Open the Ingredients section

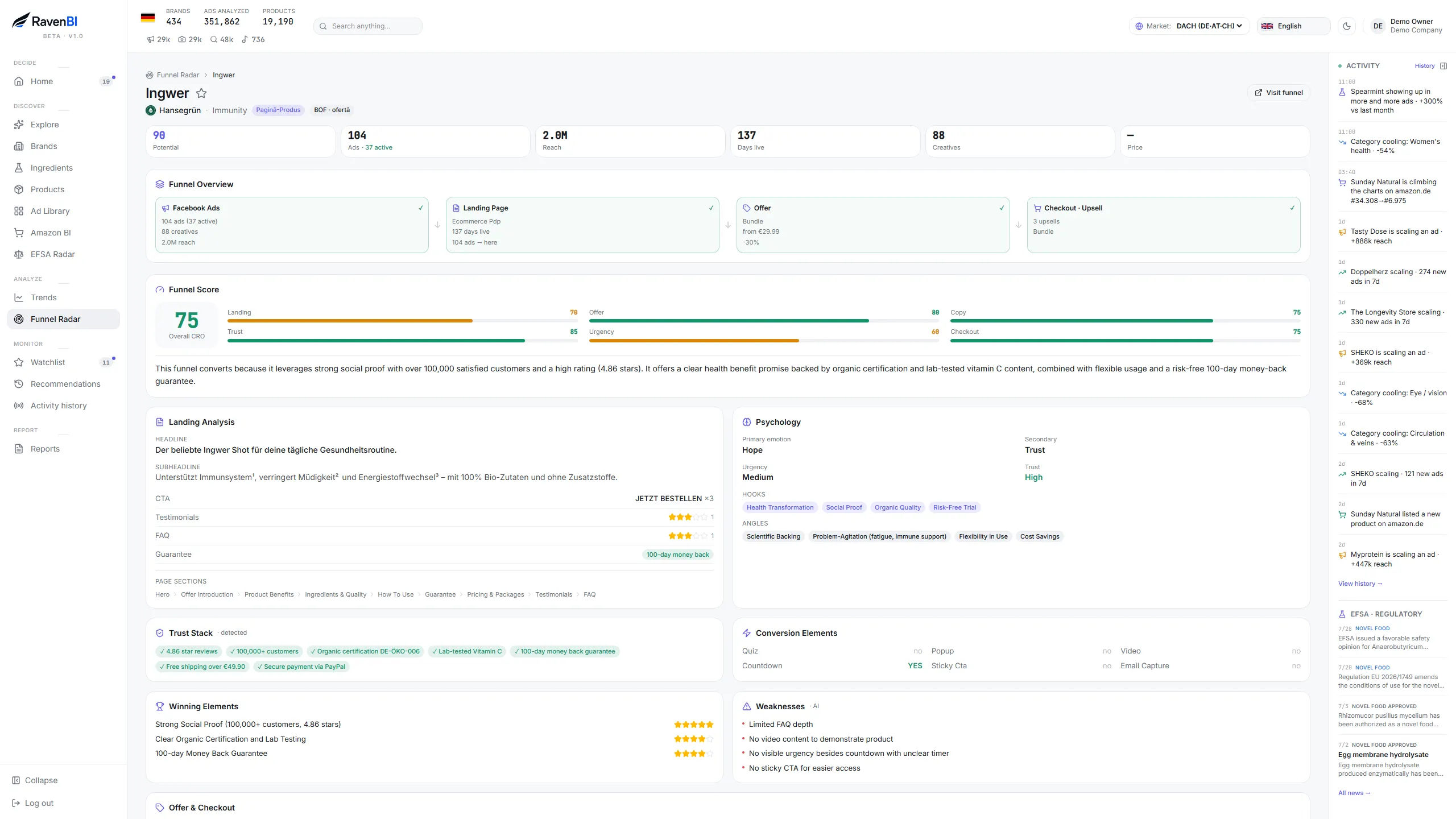click(x=63, y=168)
